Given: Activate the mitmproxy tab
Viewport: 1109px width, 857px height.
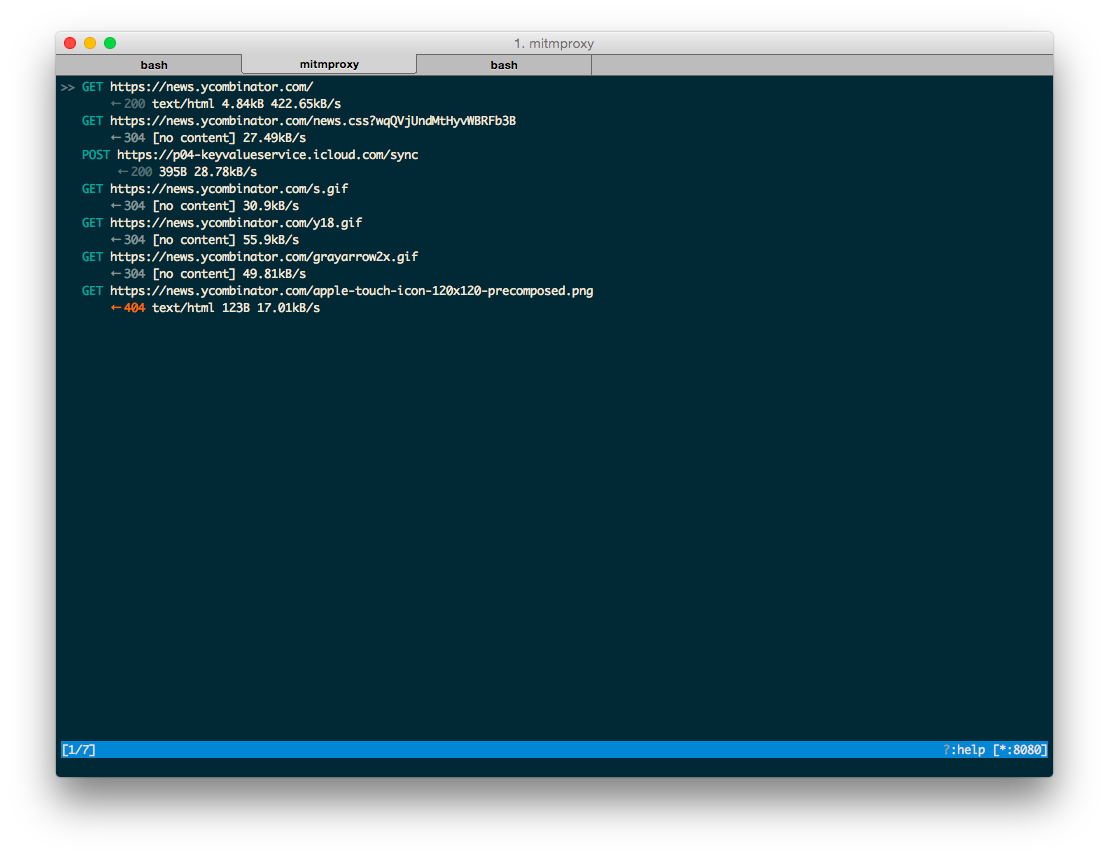Looking at the screenshot, I should [x=328, y=63].
